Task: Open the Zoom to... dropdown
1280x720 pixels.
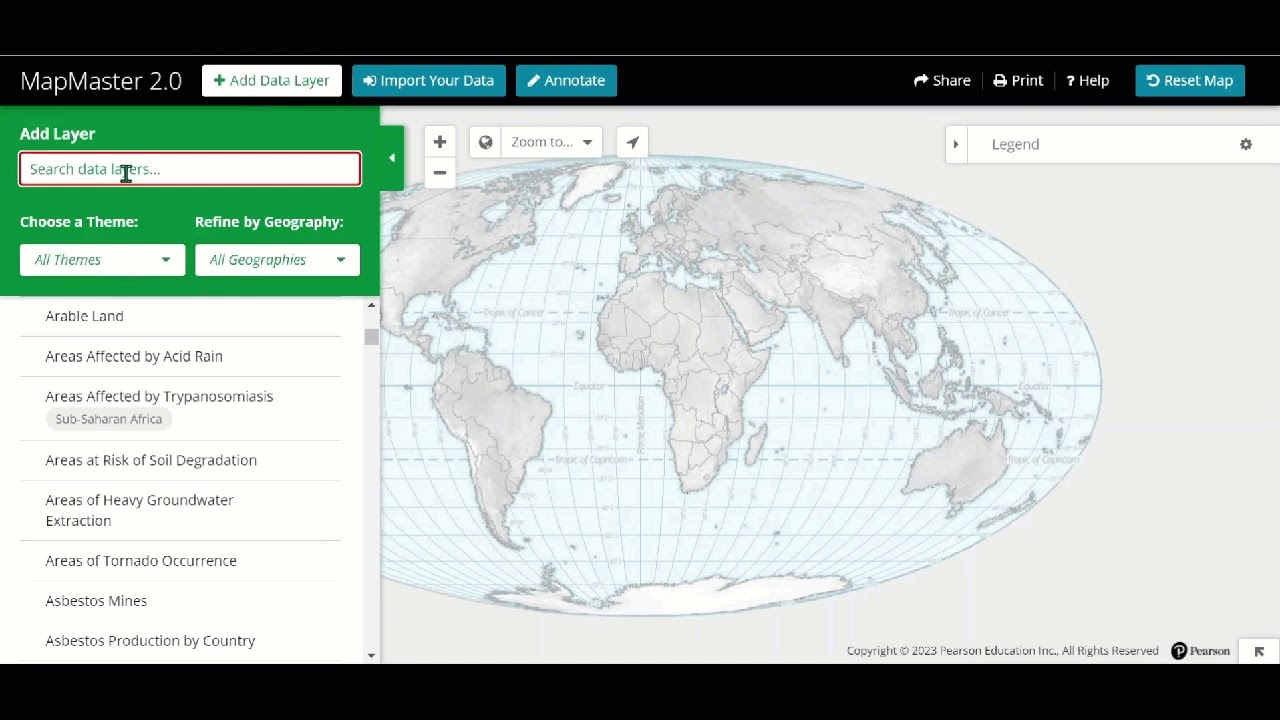Action: pyautogui.click(x=551, y=142)
